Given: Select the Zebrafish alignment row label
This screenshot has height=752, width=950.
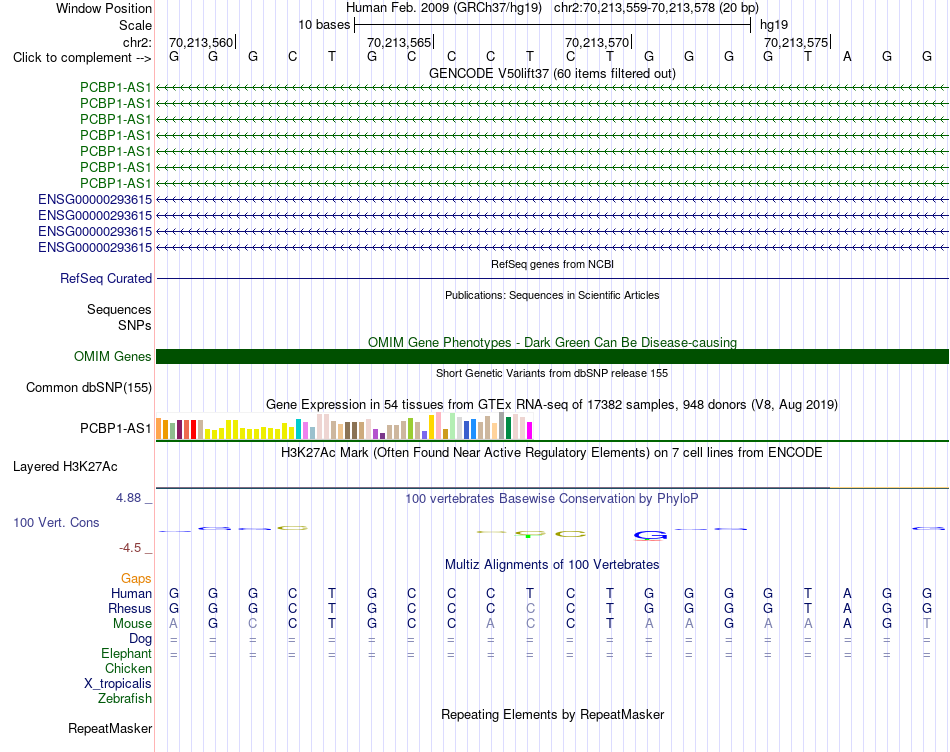Looking at the screenshot, I should 125,699.
